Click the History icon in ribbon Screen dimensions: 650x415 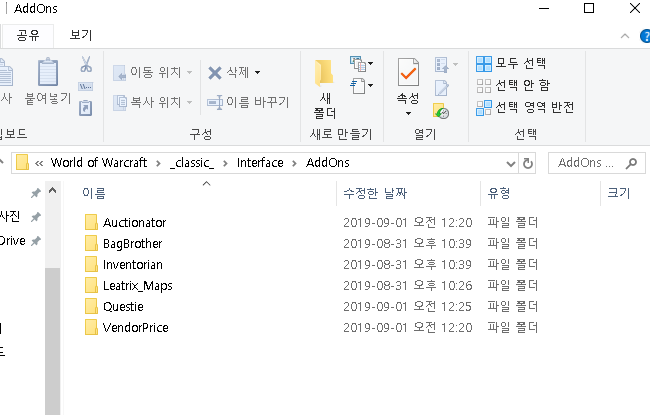tap(441, 111)
